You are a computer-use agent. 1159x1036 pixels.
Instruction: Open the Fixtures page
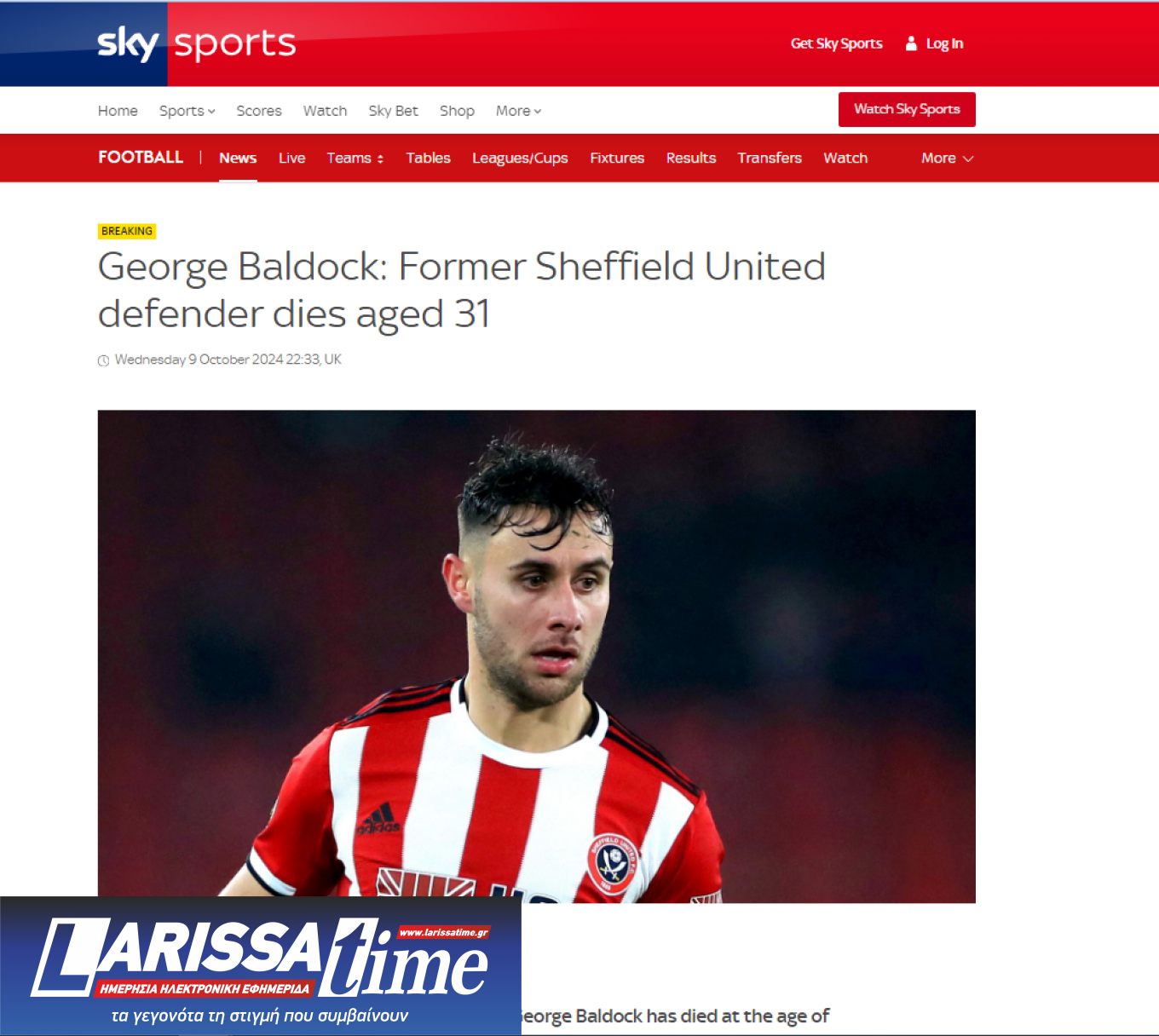coord(617,158)
